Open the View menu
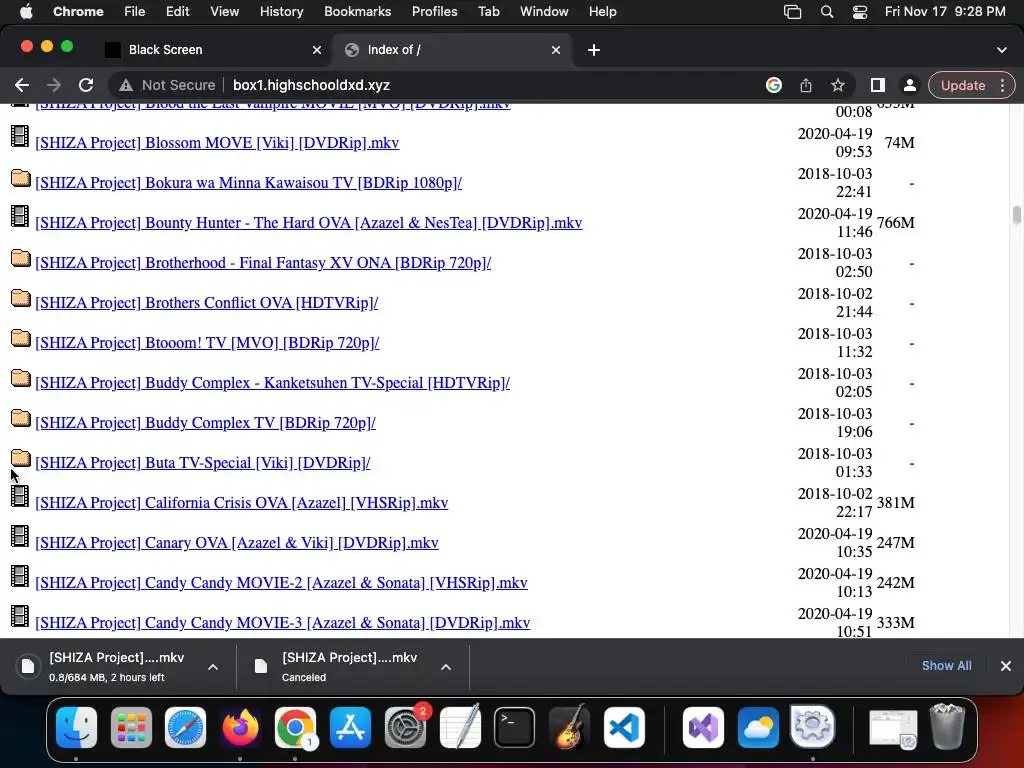Image resolution: width=1024 pixels, height=768 pixels. click(224, 11)
